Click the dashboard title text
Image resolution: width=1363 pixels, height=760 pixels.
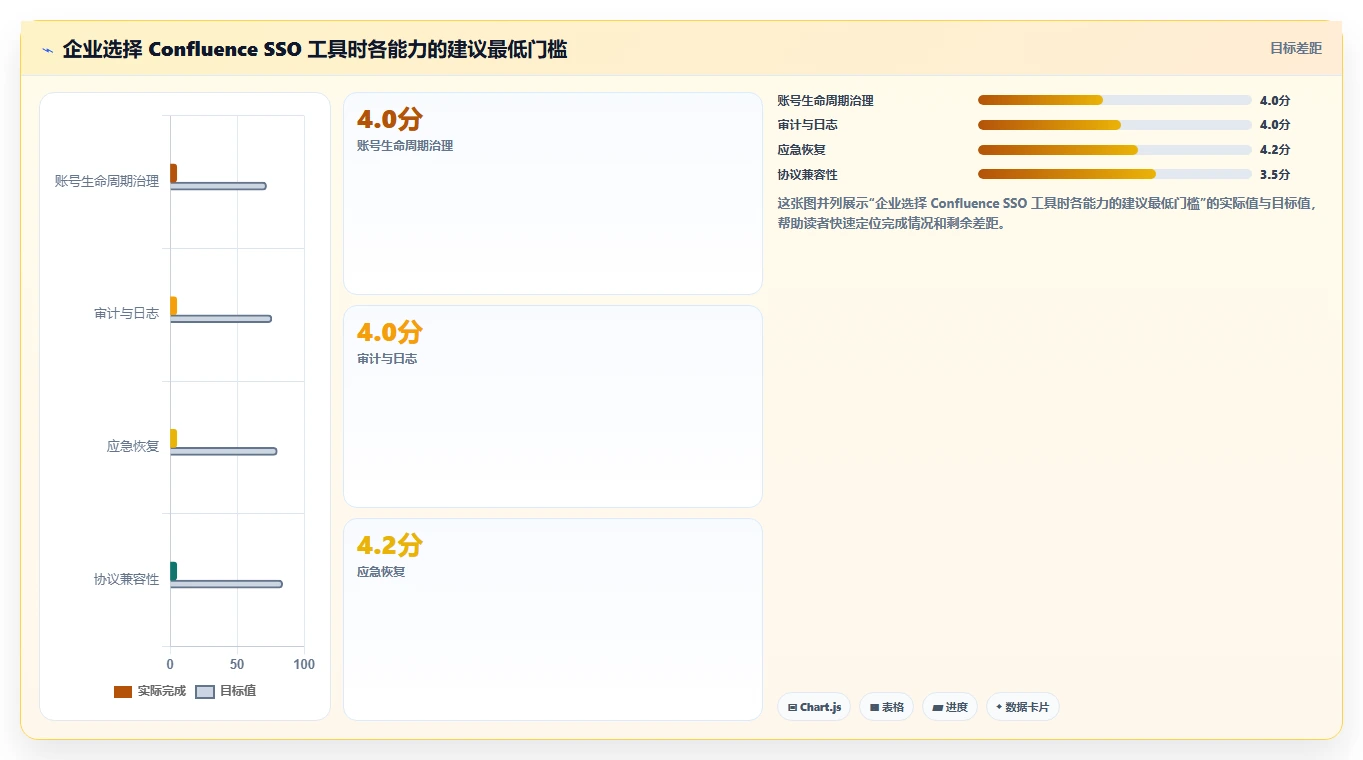pyautogui.click(x=315, y=49)
